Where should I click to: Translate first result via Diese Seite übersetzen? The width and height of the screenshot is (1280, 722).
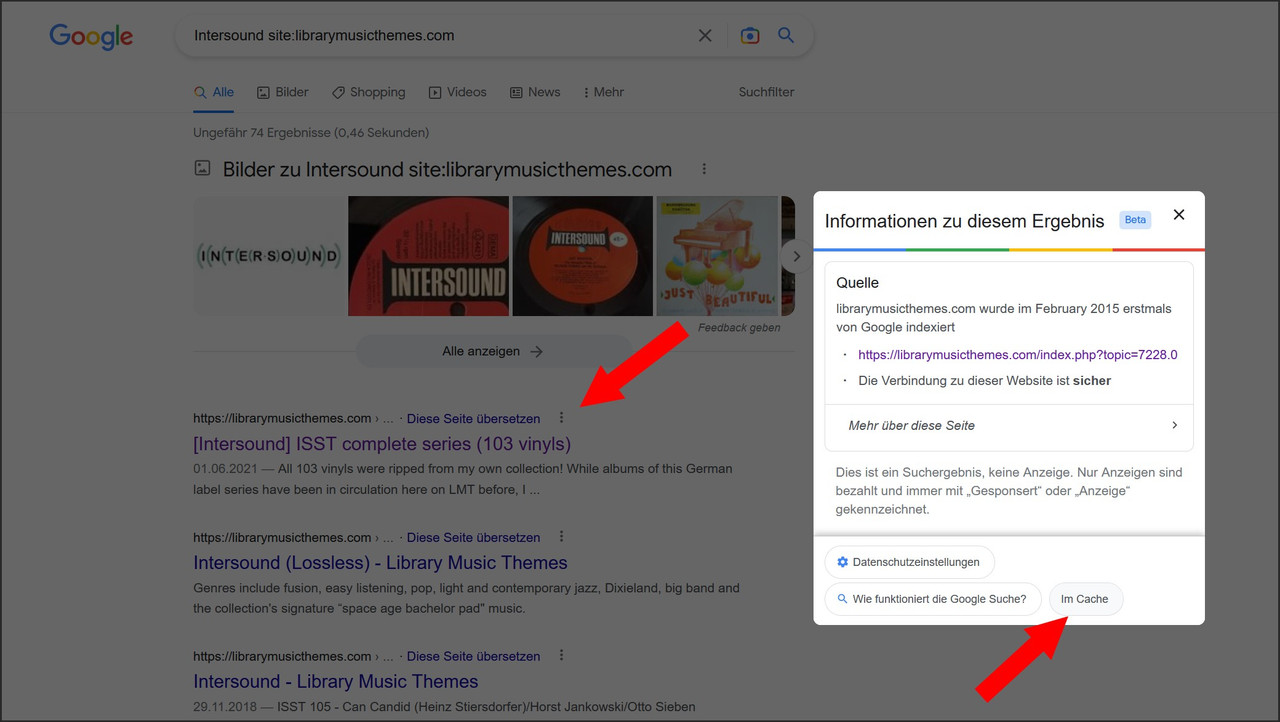[x=473, y=419]
